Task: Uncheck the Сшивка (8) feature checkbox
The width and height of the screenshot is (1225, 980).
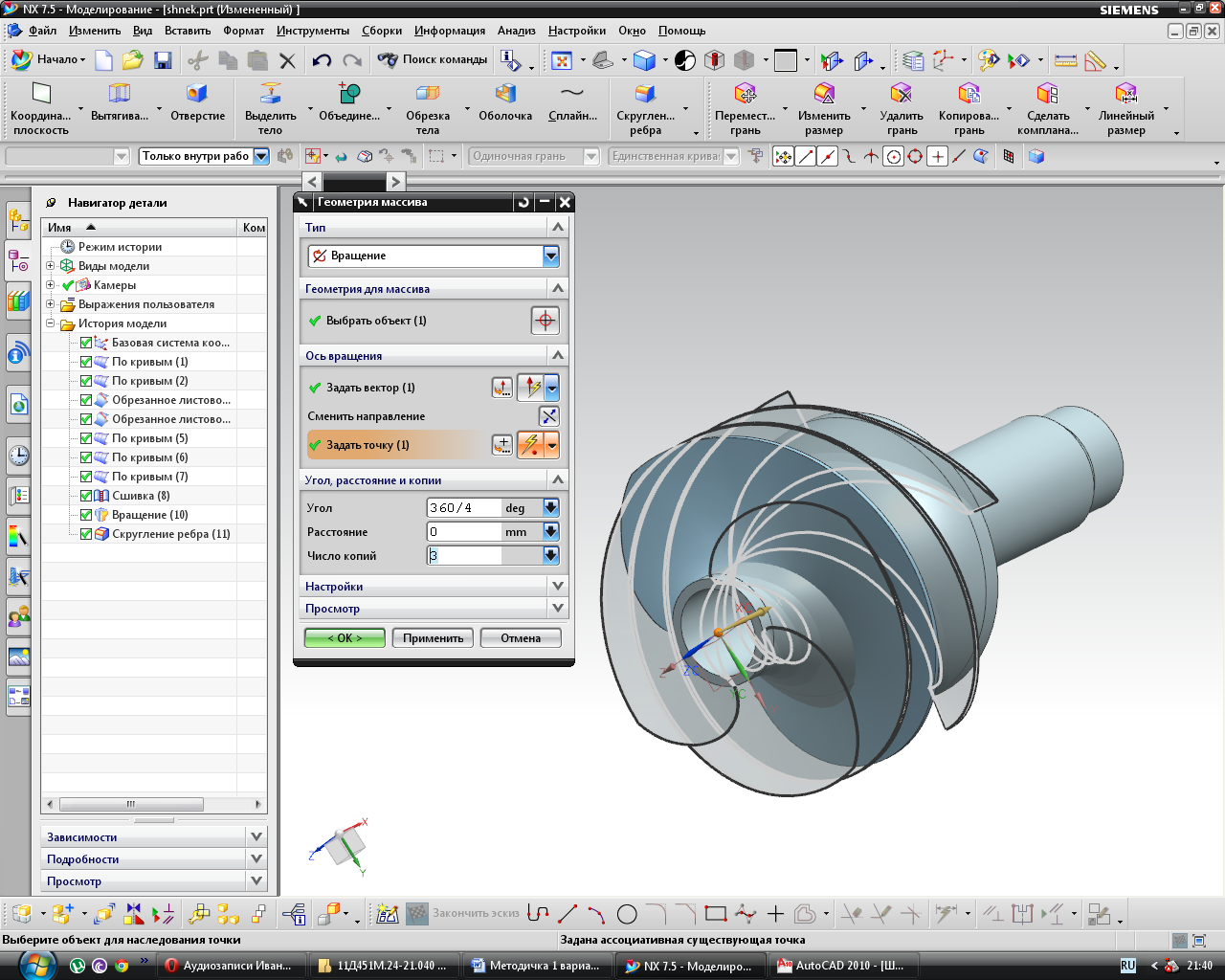Action: [86, 496]
